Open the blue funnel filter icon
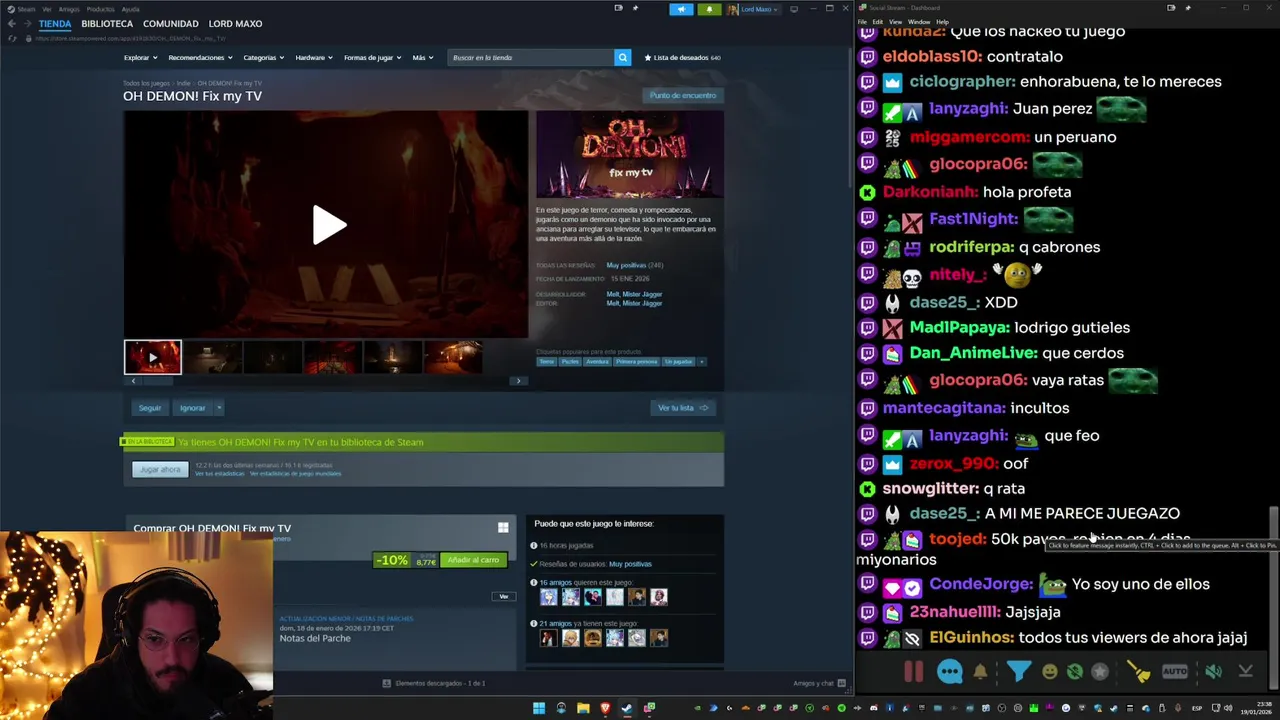 click(1018, 672)
